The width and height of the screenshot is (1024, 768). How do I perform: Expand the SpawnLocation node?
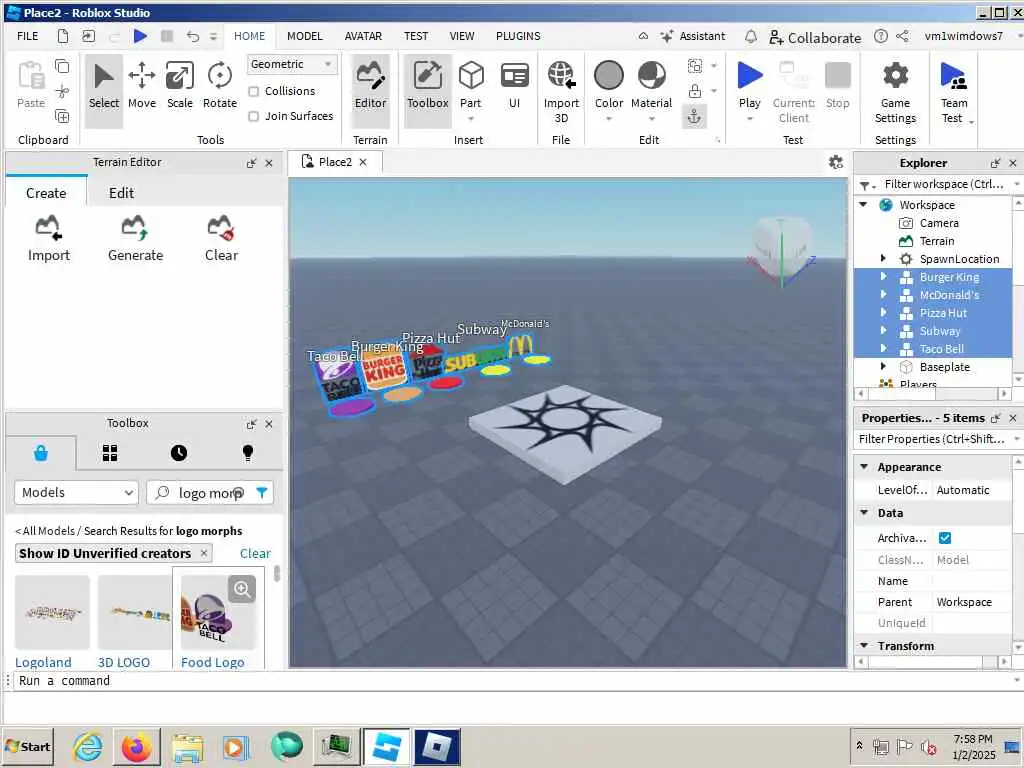click(x=883, y=259)
